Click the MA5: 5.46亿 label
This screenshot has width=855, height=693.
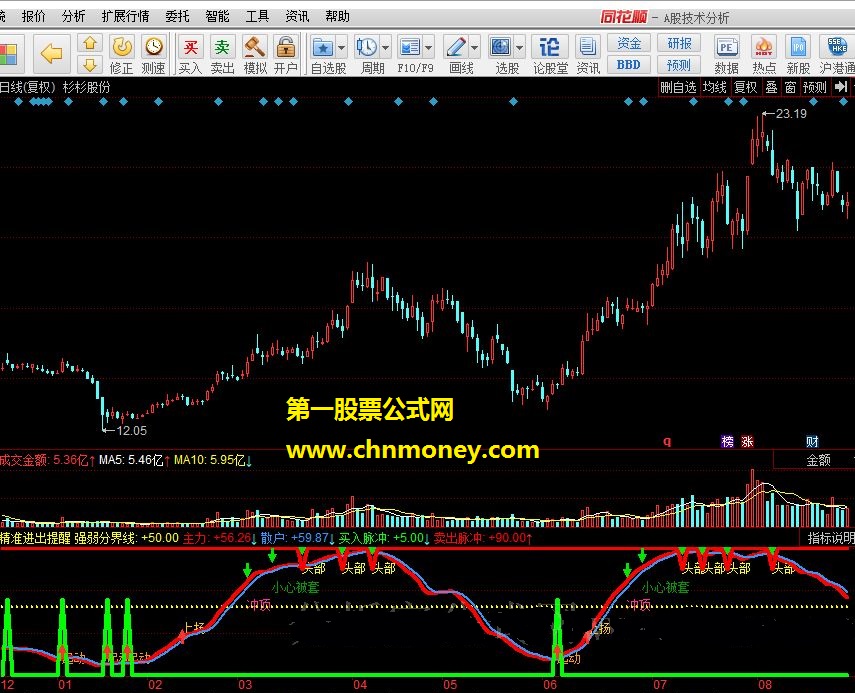tap(134, 460)
